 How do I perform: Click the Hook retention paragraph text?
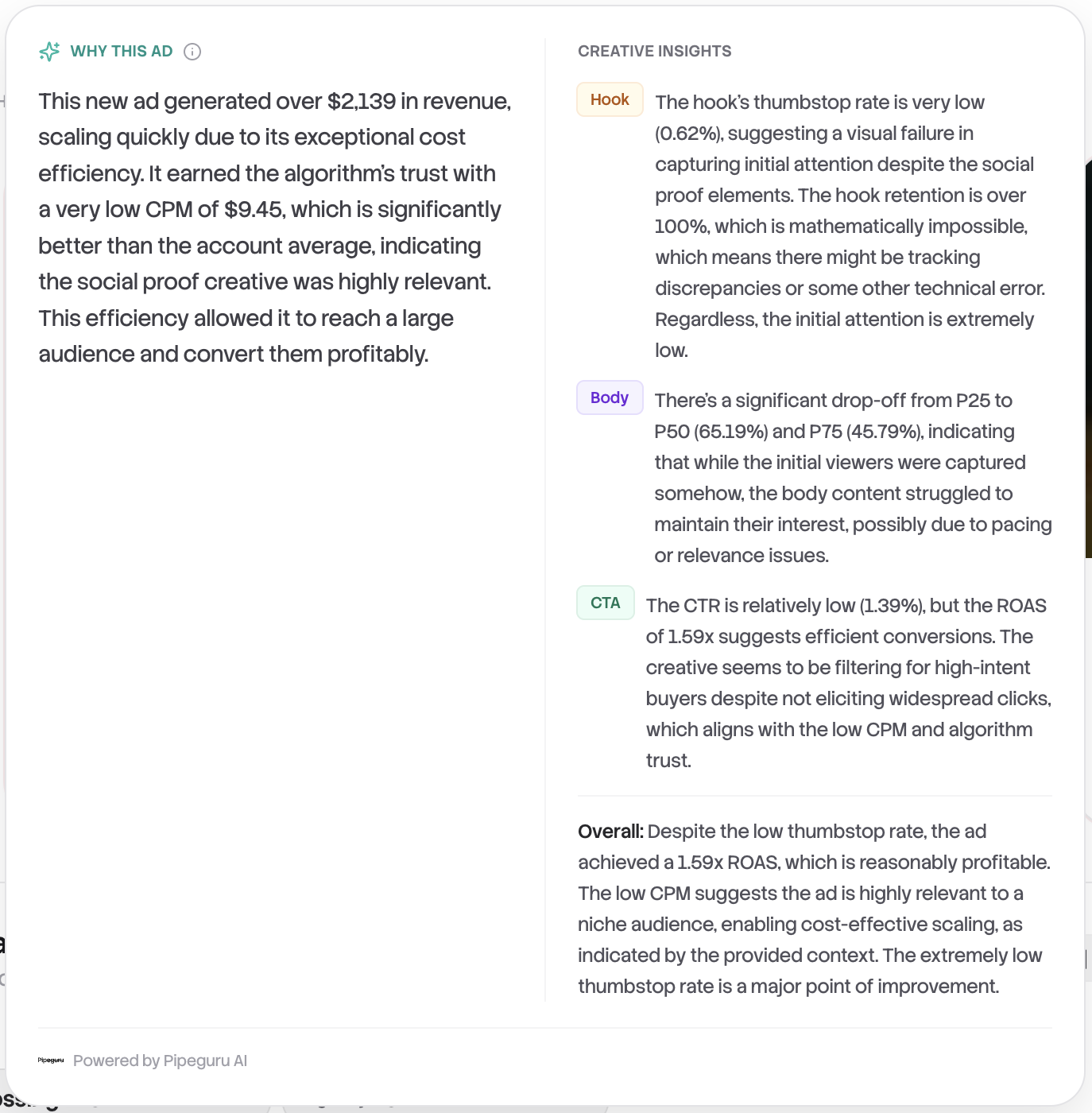pos(849,226)
